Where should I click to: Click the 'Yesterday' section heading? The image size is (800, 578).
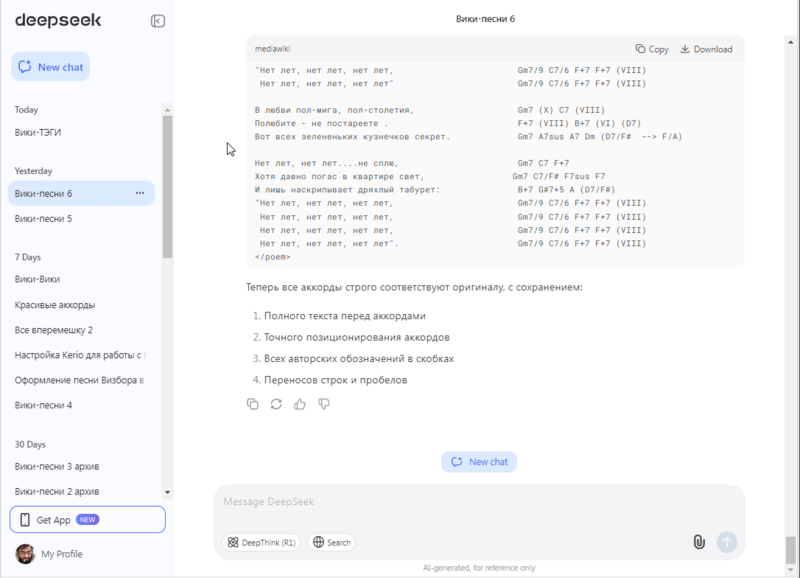33,171
